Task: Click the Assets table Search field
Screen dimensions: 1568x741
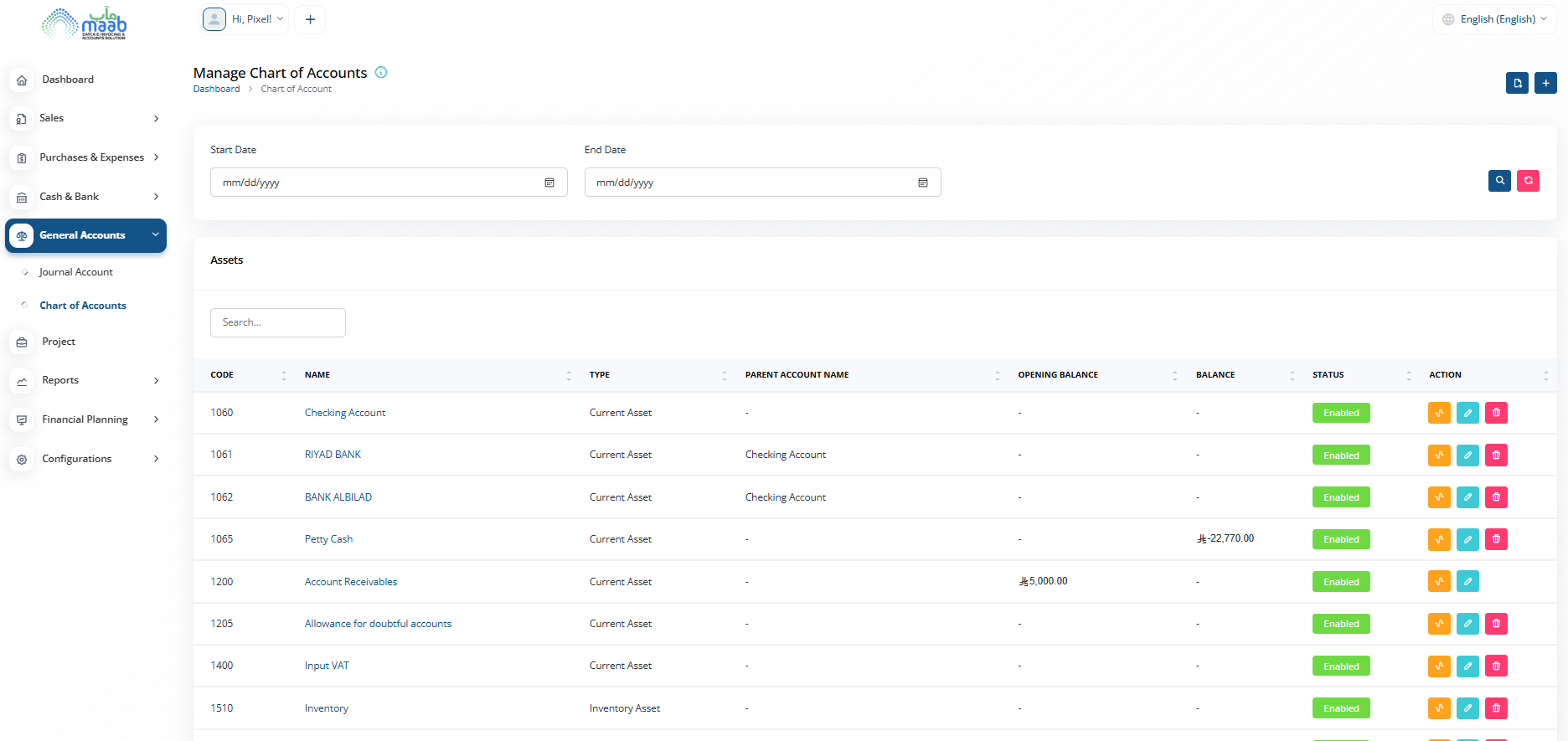Action: (x=278, y=322)
